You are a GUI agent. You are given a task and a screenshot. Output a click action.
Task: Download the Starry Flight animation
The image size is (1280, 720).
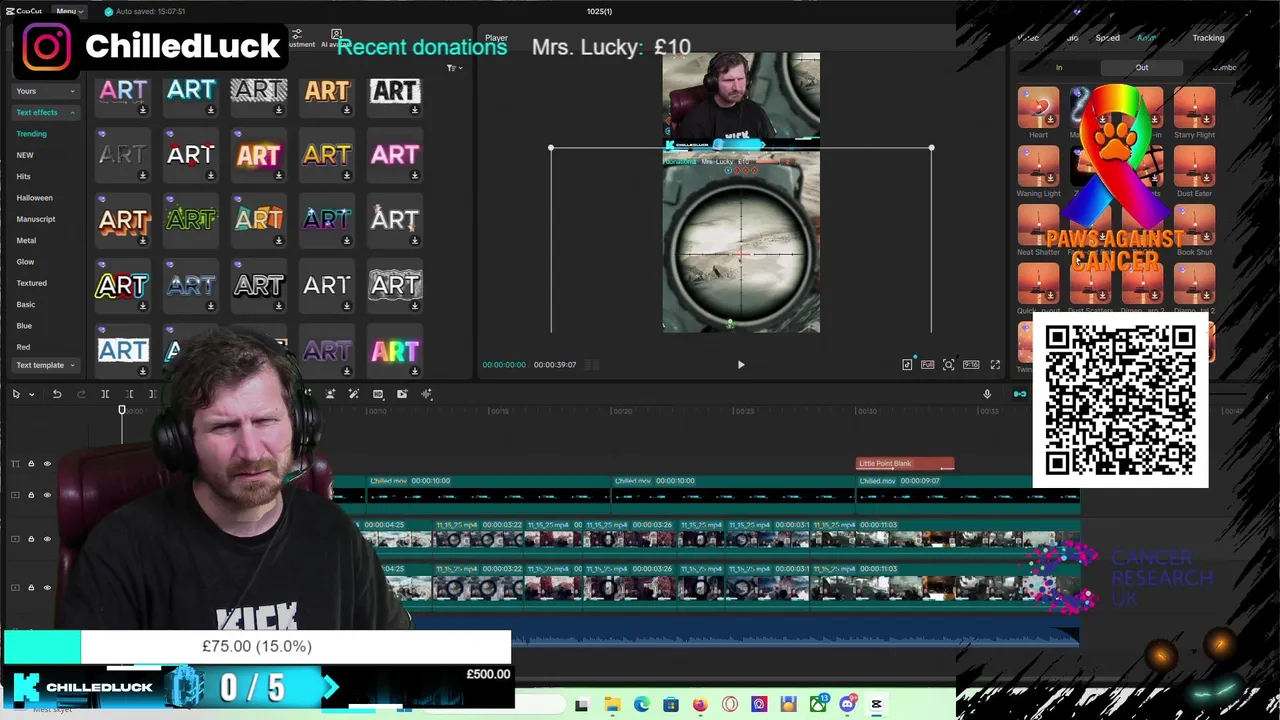tap(1207, 120)
